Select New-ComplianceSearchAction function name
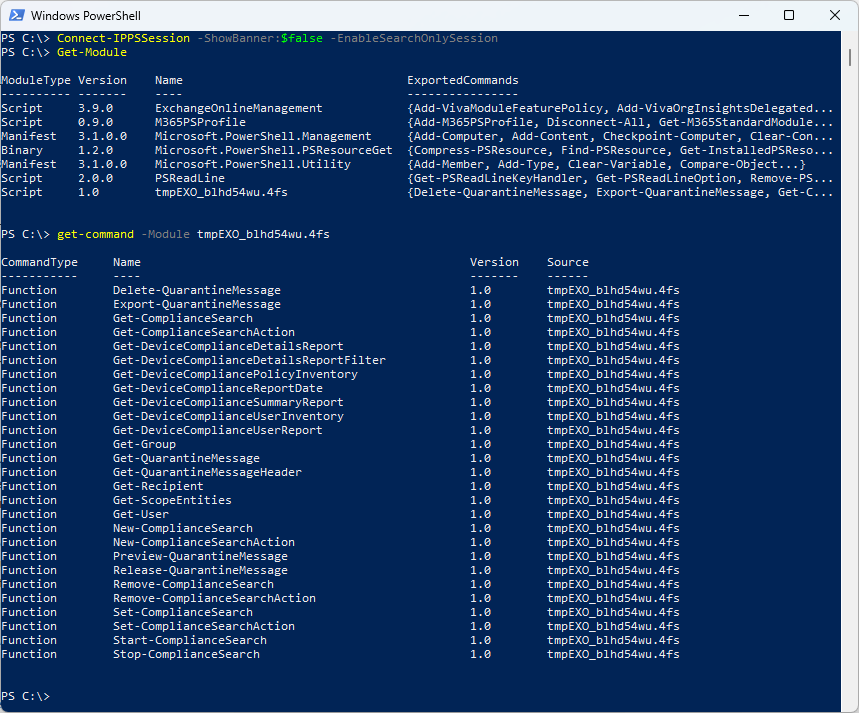This screenshot has height=713, width=859. point(204,542)
